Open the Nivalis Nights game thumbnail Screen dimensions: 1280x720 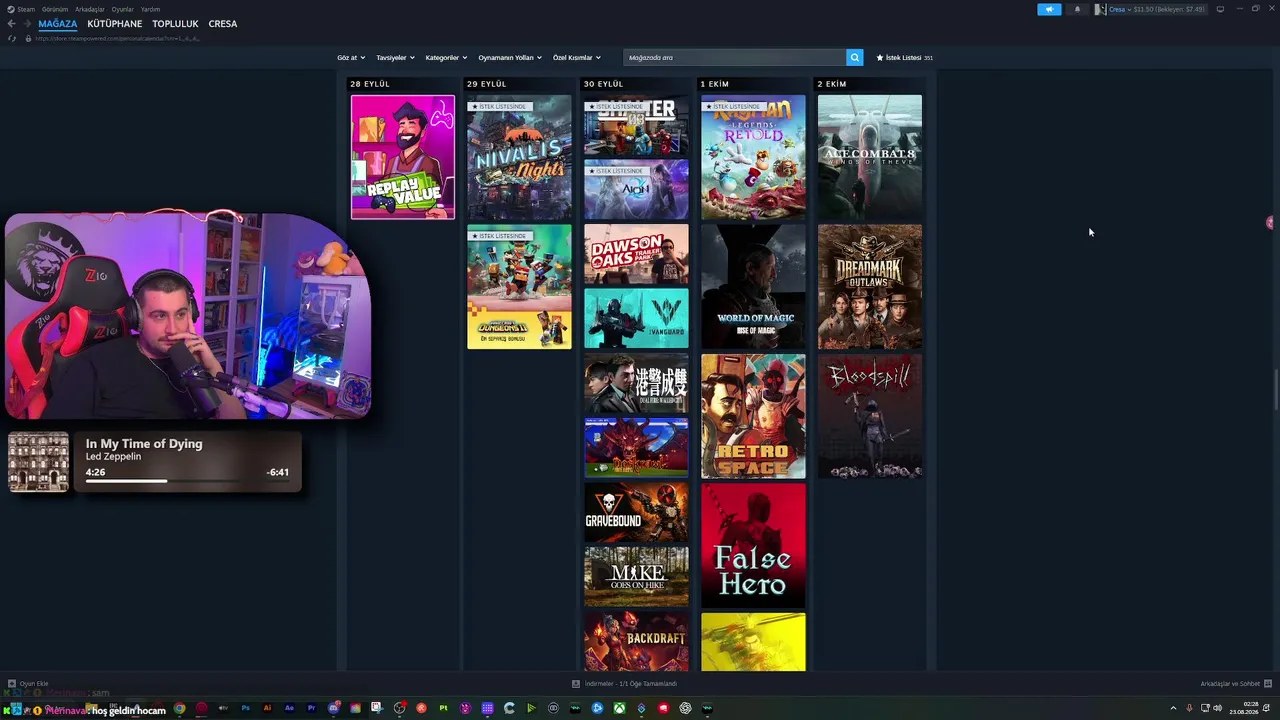click(x=519, y=157)
